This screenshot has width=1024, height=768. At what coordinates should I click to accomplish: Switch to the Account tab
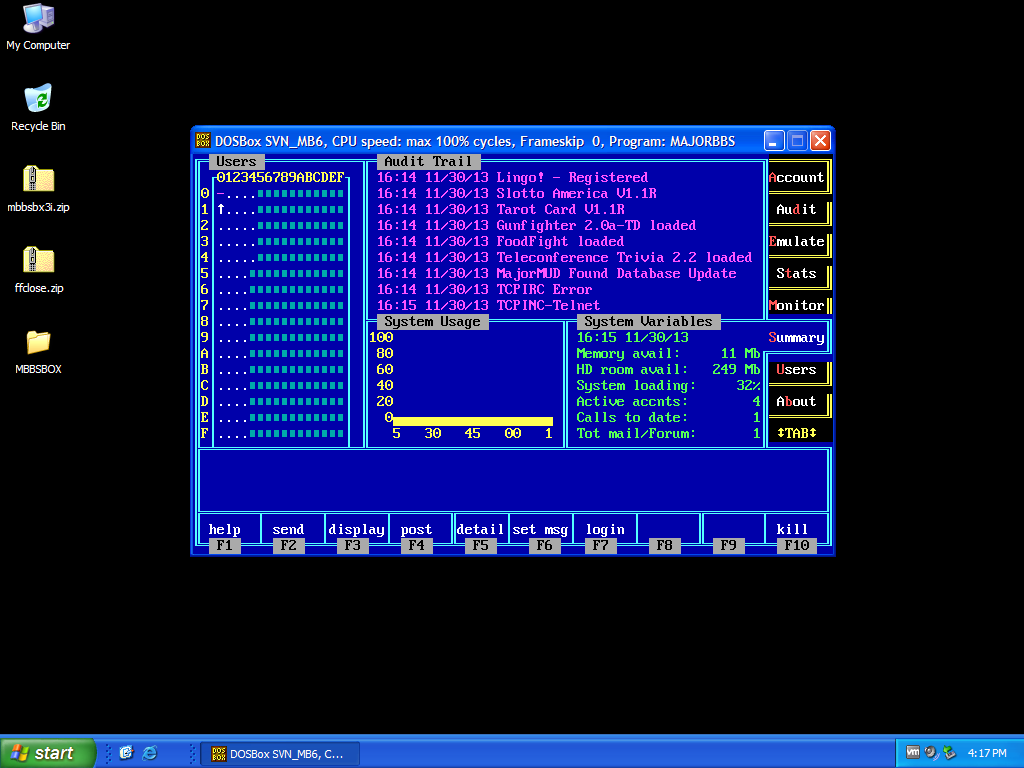tap(797, 178)
